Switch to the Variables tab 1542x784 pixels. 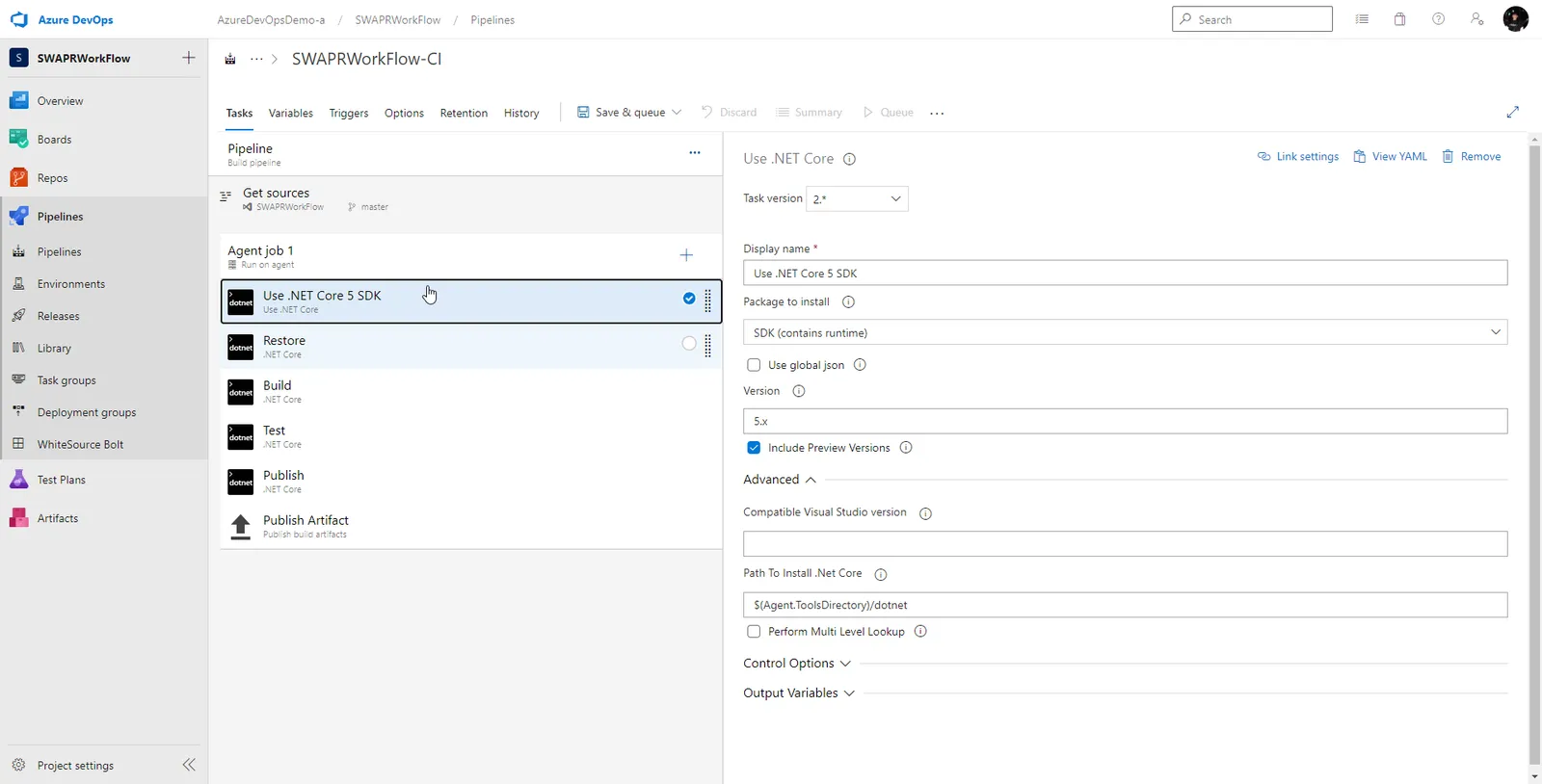[290, 113]
